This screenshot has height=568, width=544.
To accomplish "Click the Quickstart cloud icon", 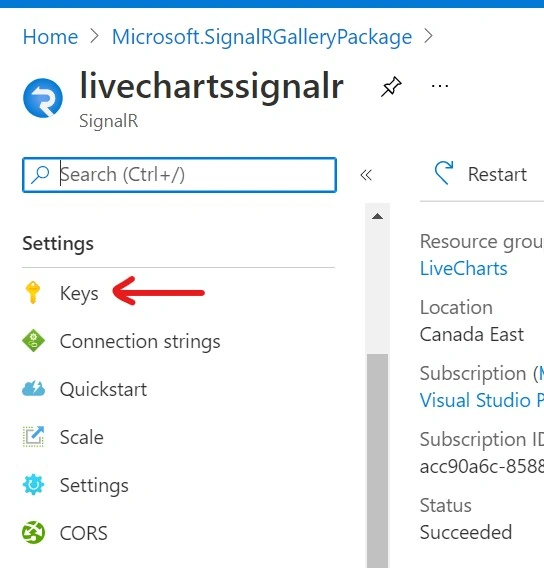I will click(33, 389).
